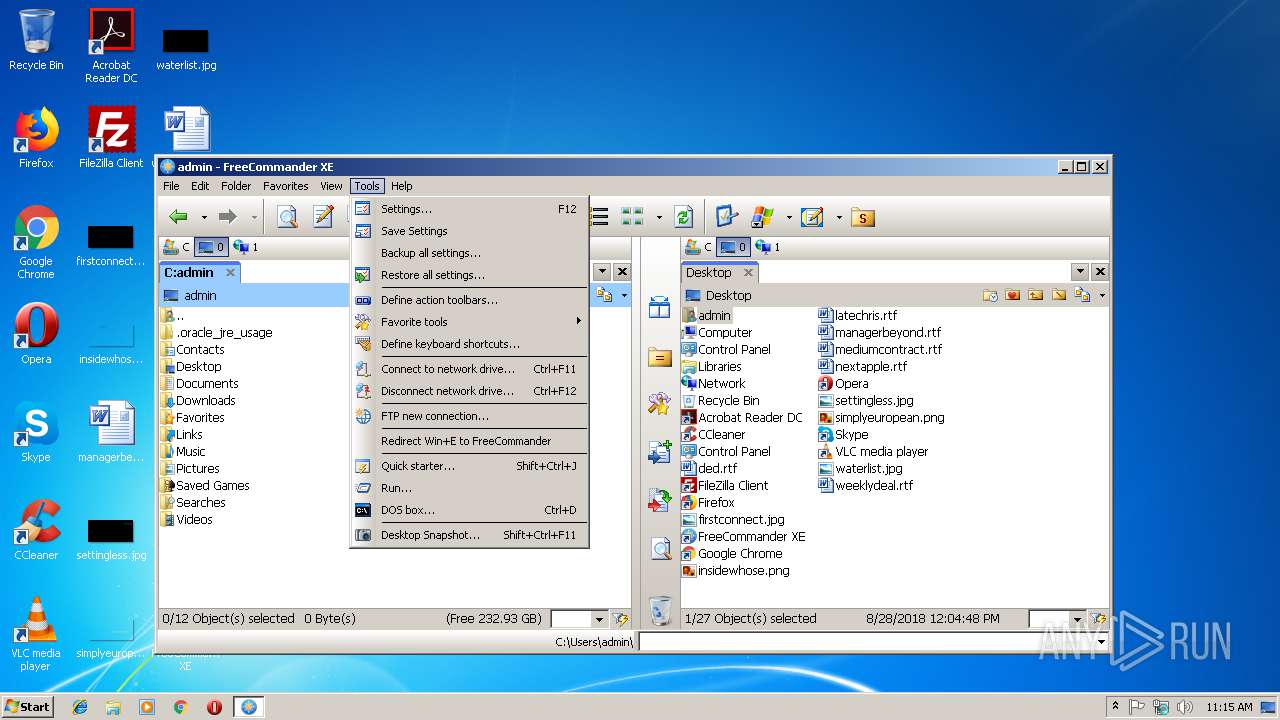Open dropdown arrow next to notepad icon

[838, 217]
